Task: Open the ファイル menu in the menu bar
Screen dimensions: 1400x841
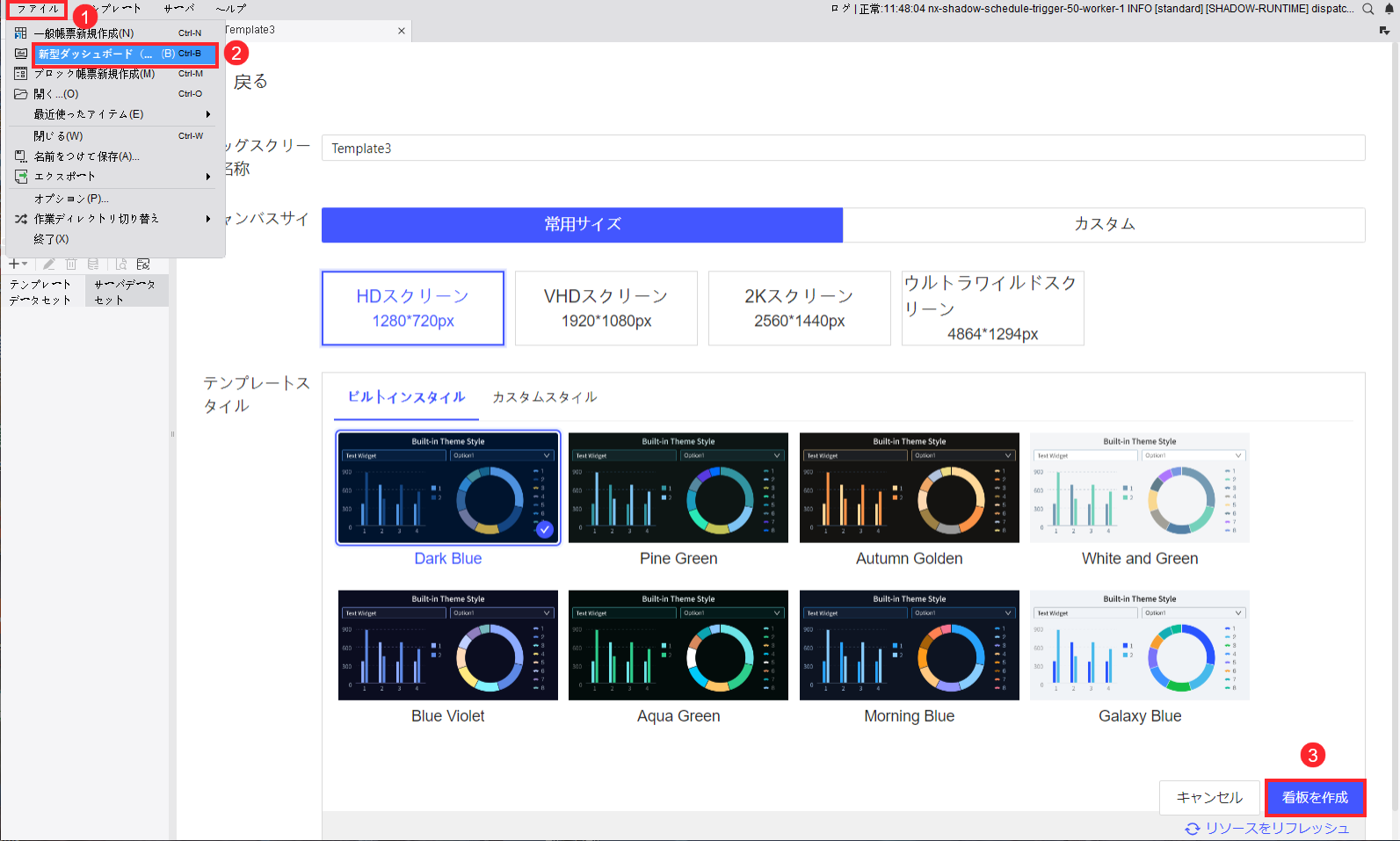Action: [37, 9]
